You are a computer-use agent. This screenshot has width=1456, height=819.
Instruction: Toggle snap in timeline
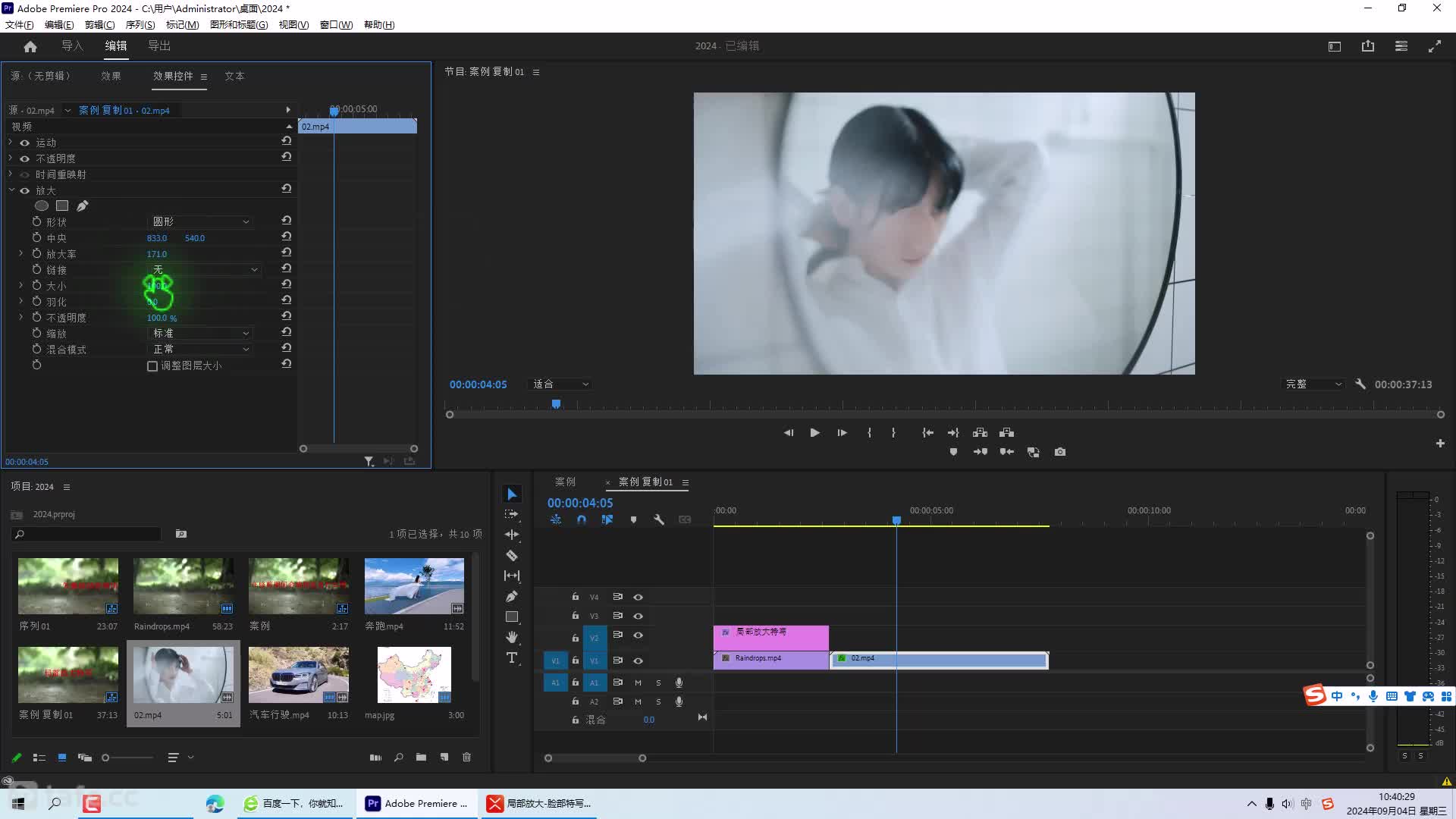coord(582,519)
